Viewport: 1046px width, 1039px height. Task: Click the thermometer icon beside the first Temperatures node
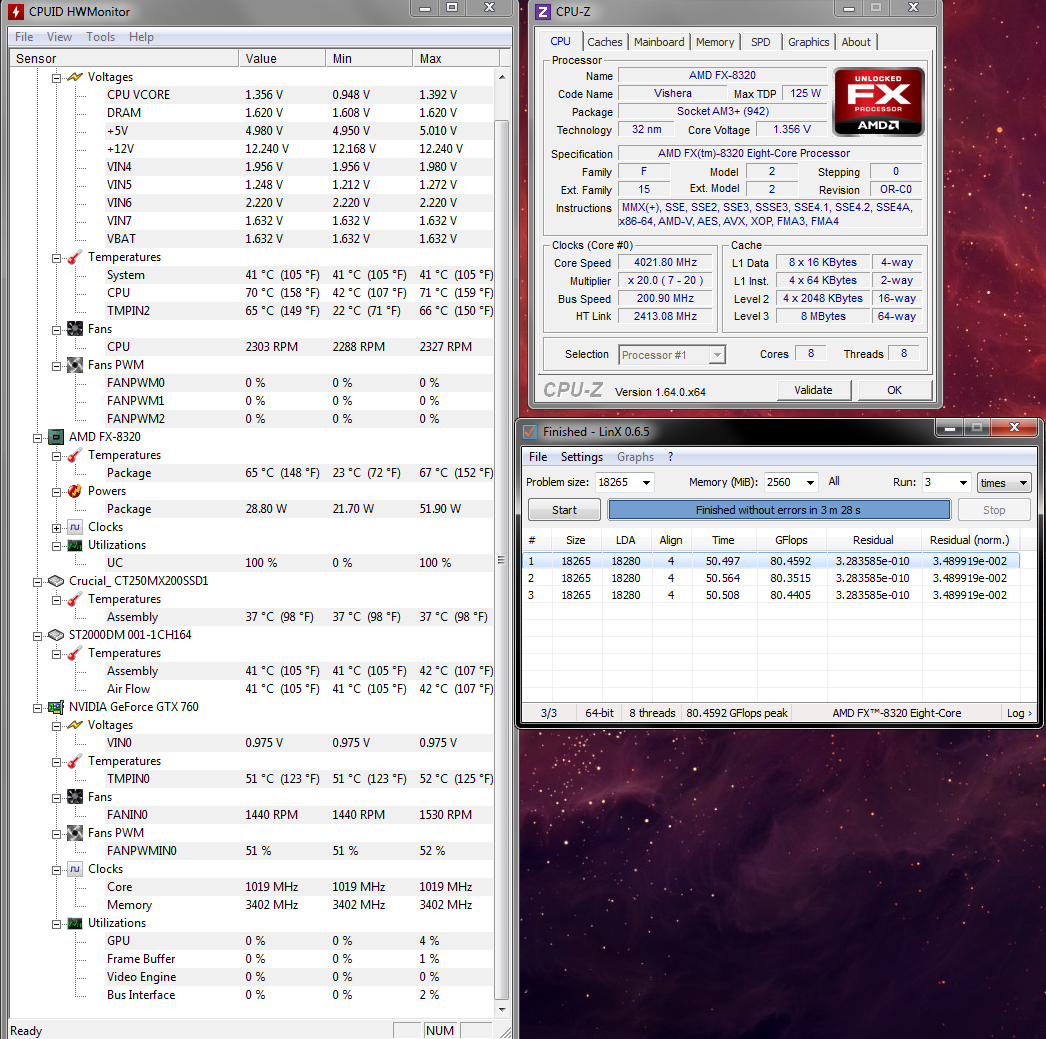pos(75,257)
